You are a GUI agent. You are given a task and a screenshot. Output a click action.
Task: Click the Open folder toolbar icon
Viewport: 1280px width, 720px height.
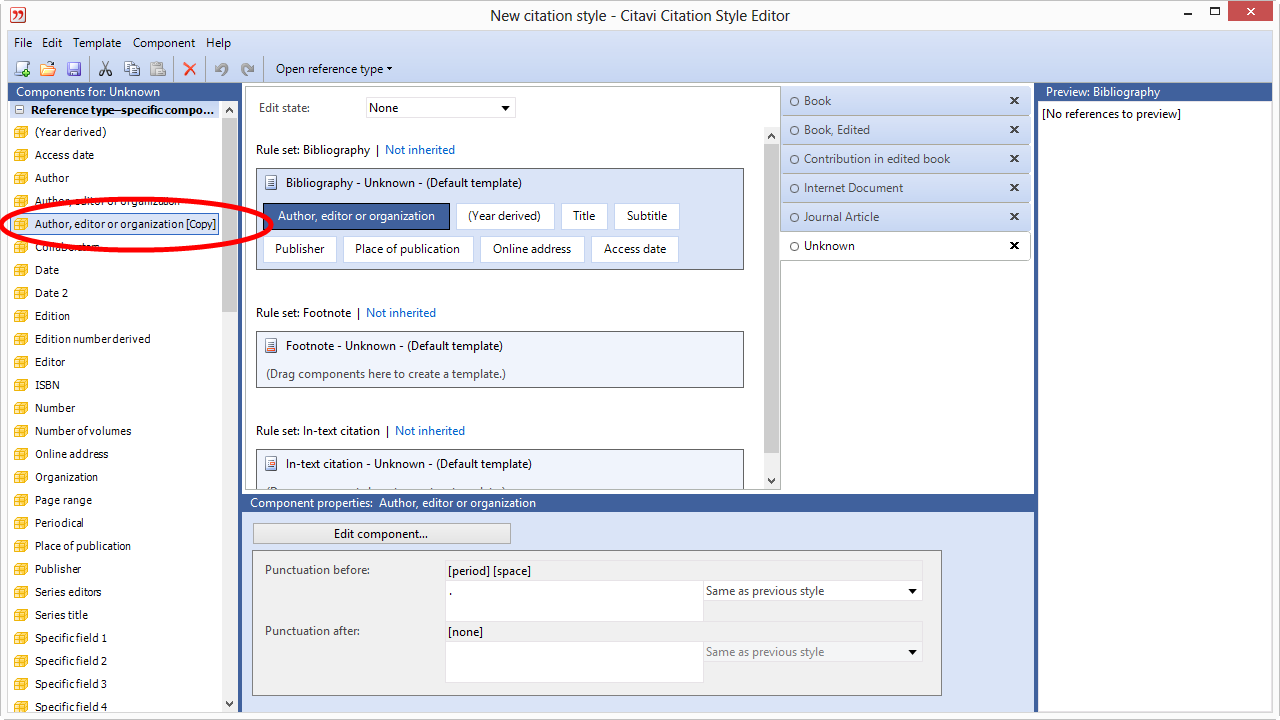[48, 69]
